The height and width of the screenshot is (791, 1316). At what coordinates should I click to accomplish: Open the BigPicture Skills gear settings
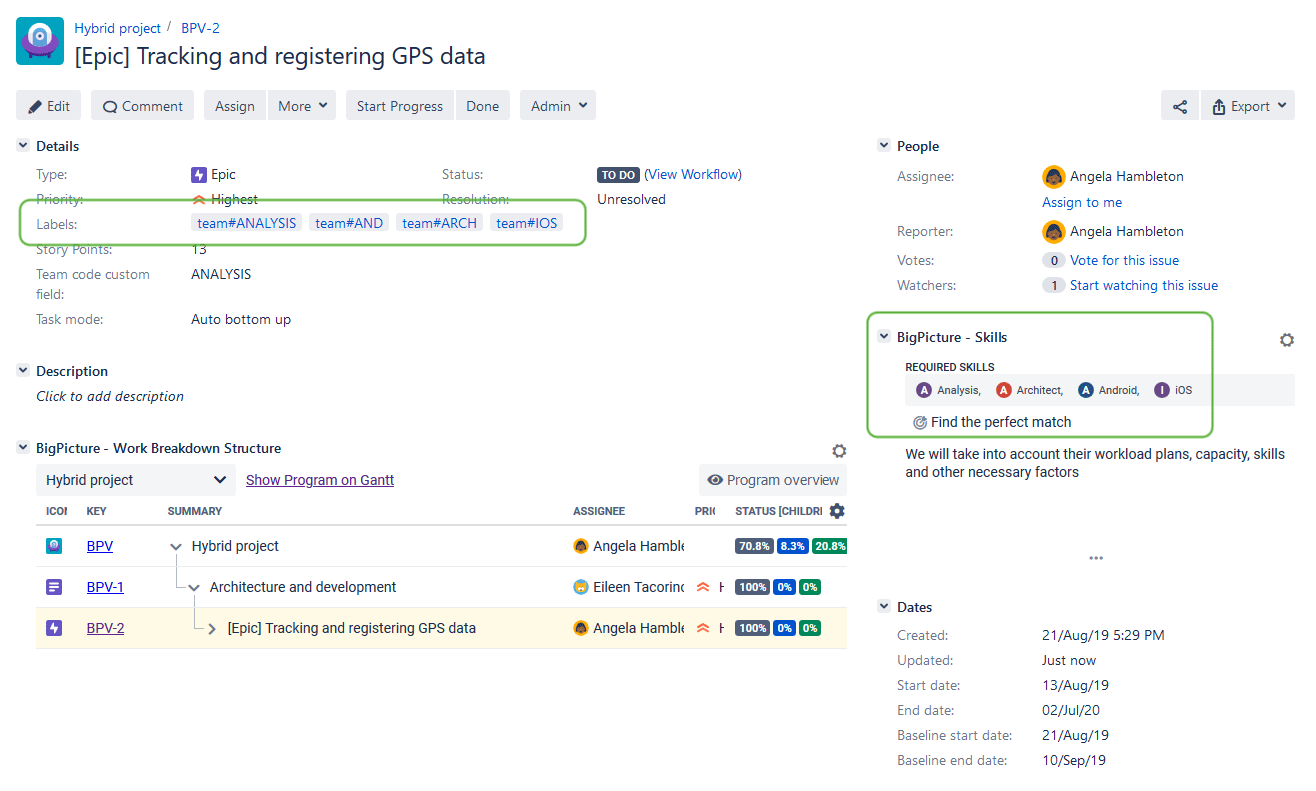1287,339
